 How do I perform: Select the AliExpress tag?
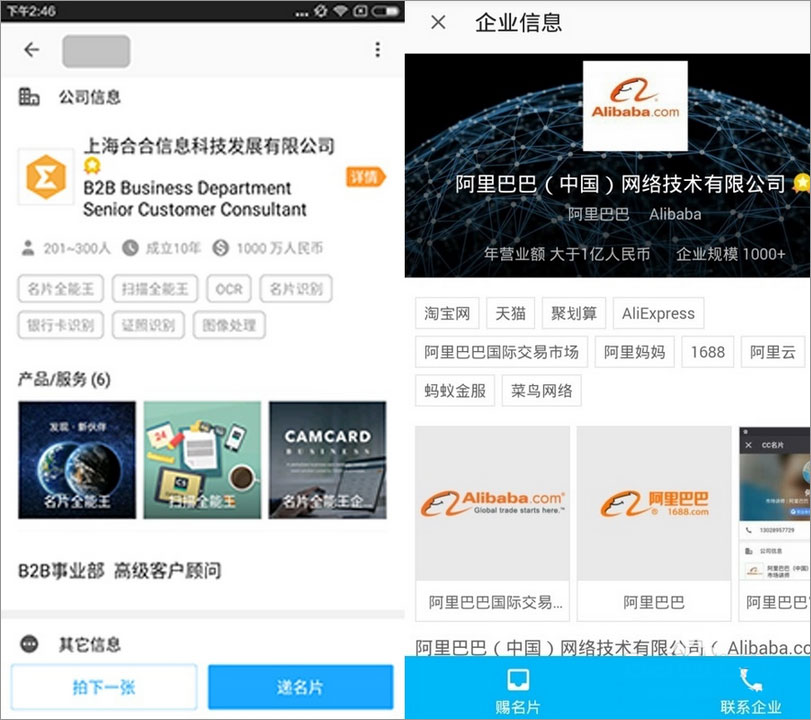[x=658, y=313]
